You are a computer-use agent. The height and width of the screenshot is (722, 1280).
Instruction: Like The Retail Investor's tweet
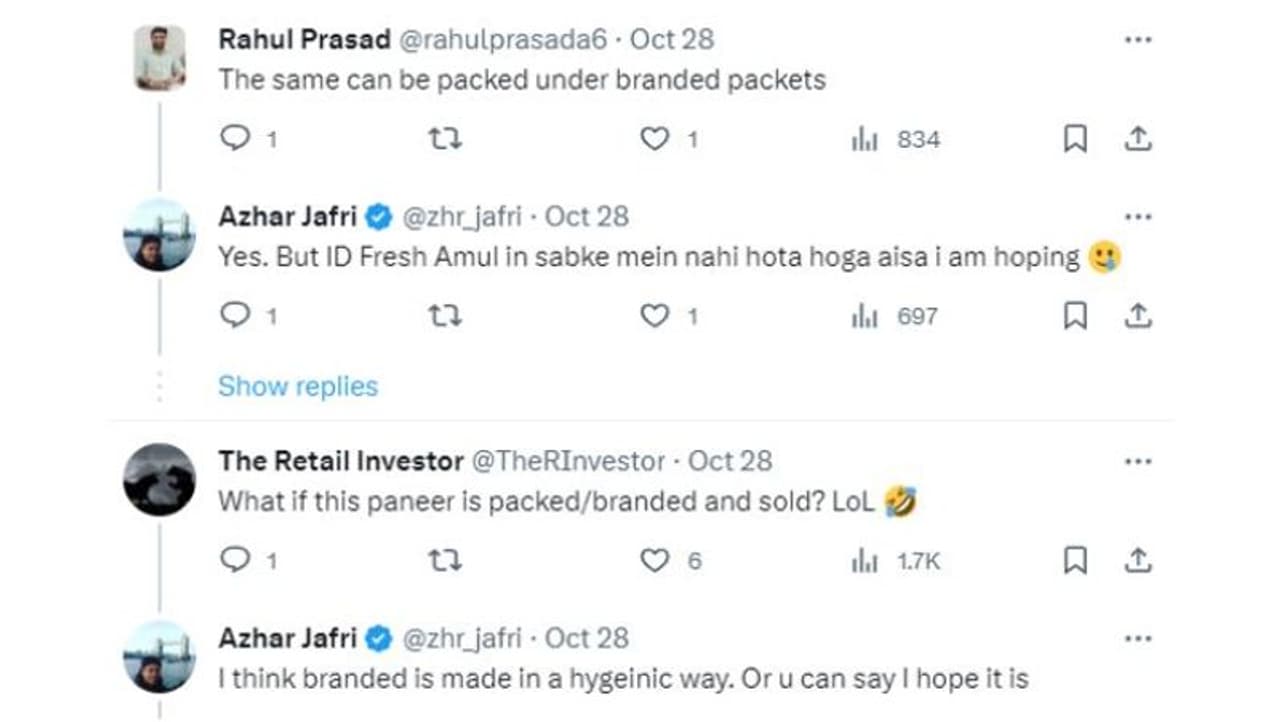tap(654, 561)
